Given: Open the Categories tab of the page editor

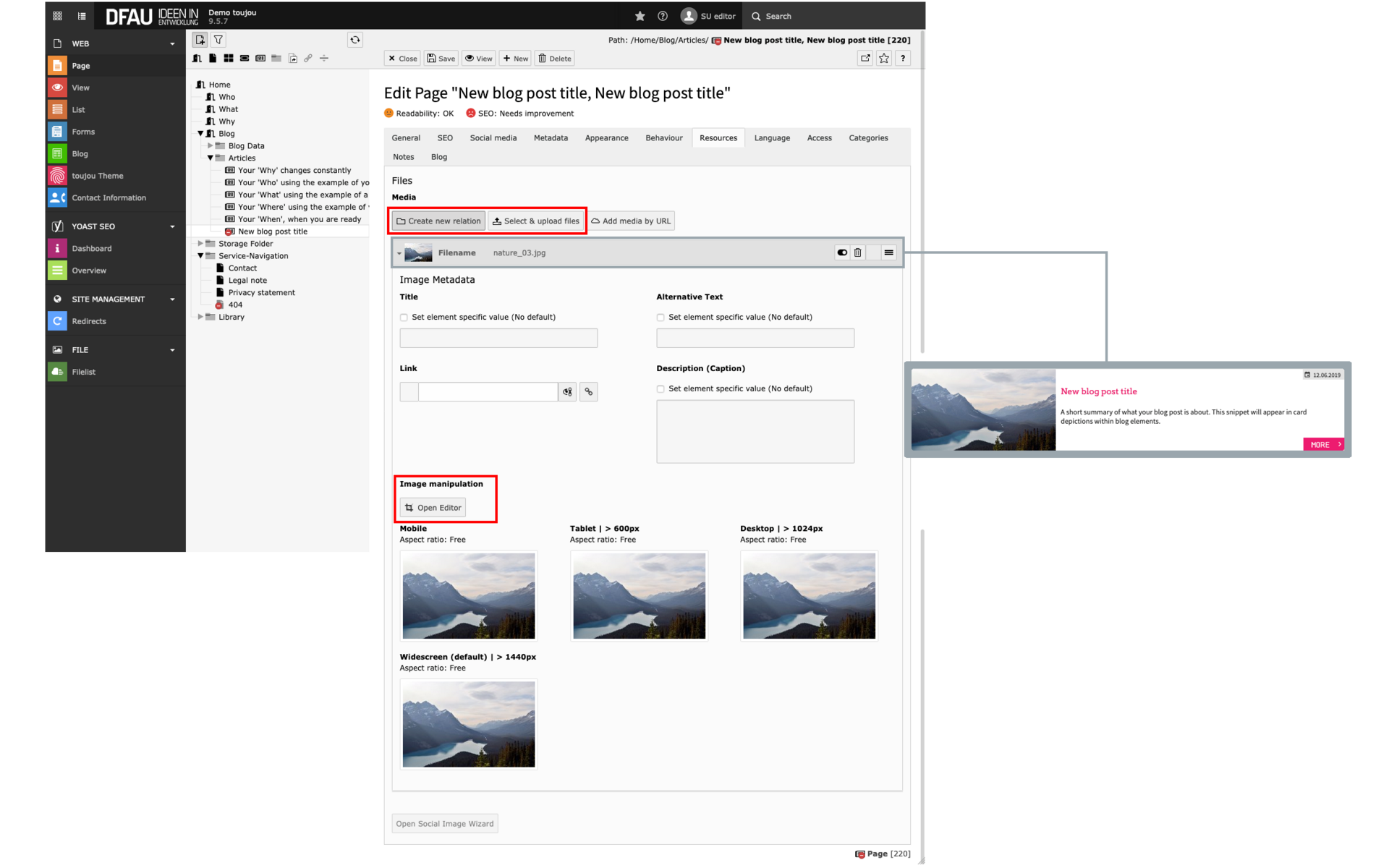Looking at the screenshot, I should click(868, 137).
